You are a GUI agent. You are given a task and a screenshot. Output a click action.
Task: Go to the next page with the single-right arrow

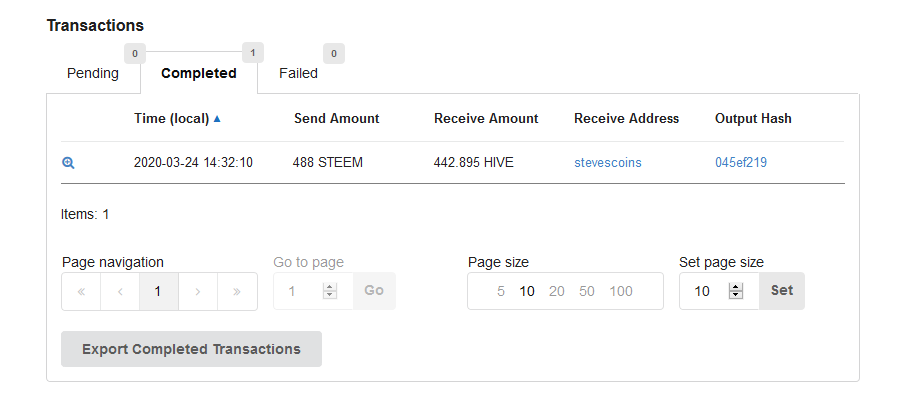pyautogui.click(x=198, y=291)
